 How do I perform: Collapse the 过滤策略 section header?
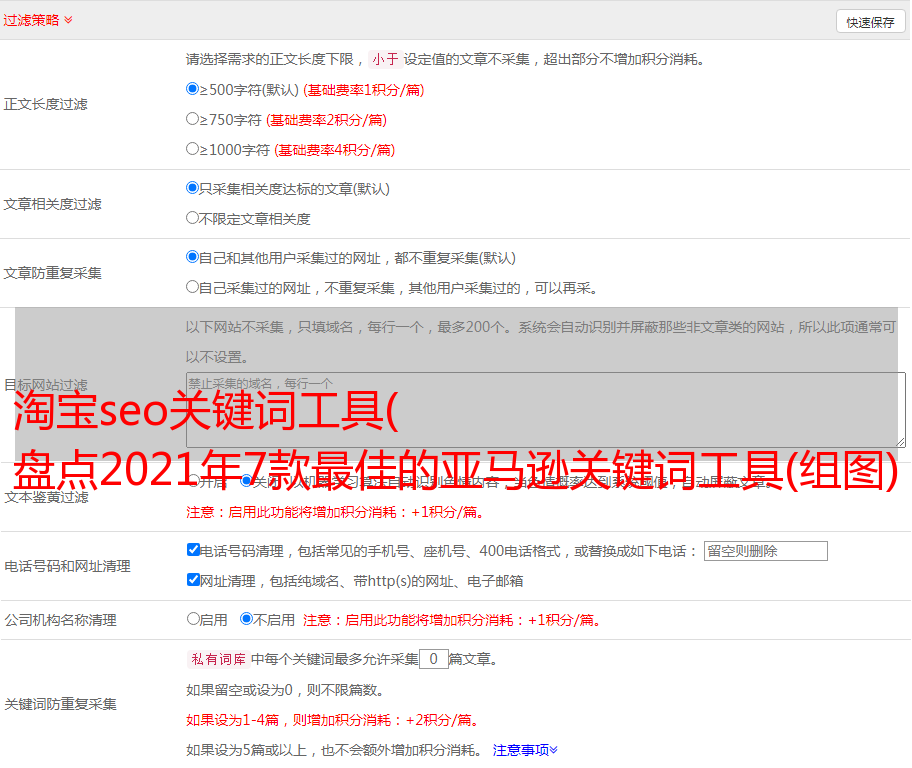point(38,20)
